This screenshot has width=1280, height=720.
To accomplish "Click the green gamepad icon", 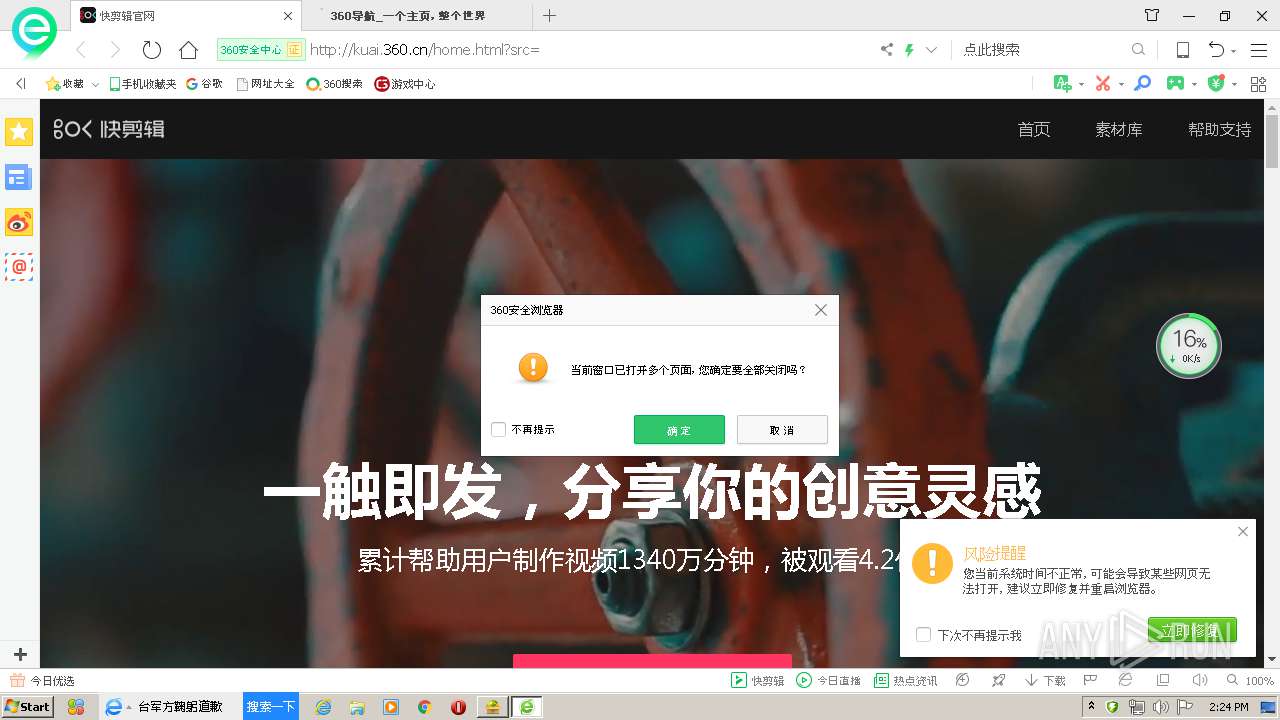I will (1176, 83).
